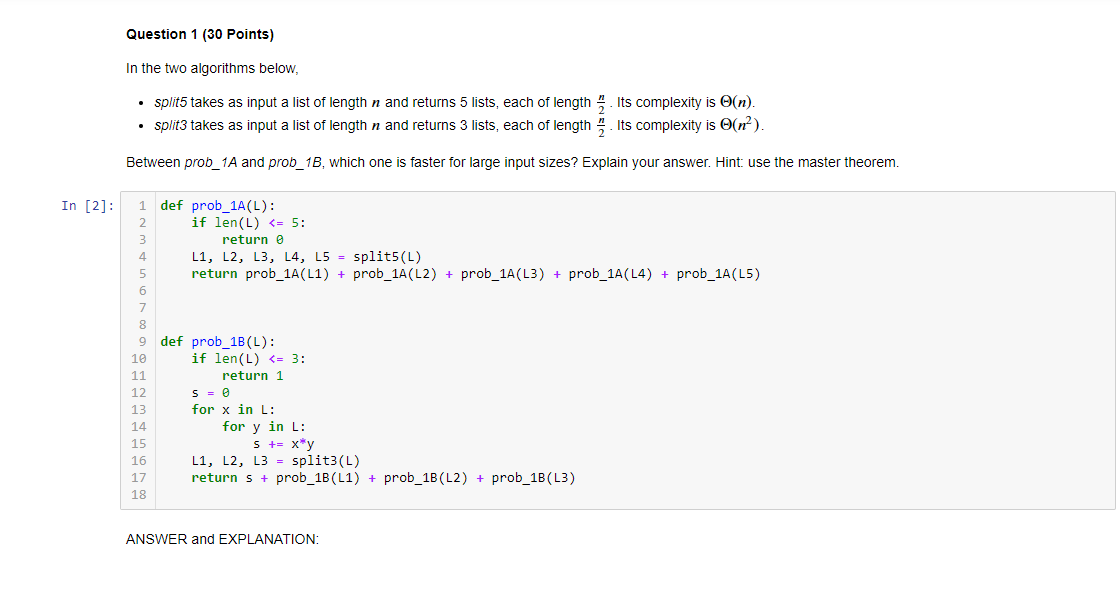Click the split5(L) call in the code
The image size is (1120, 593).
(x=387, y=257)
